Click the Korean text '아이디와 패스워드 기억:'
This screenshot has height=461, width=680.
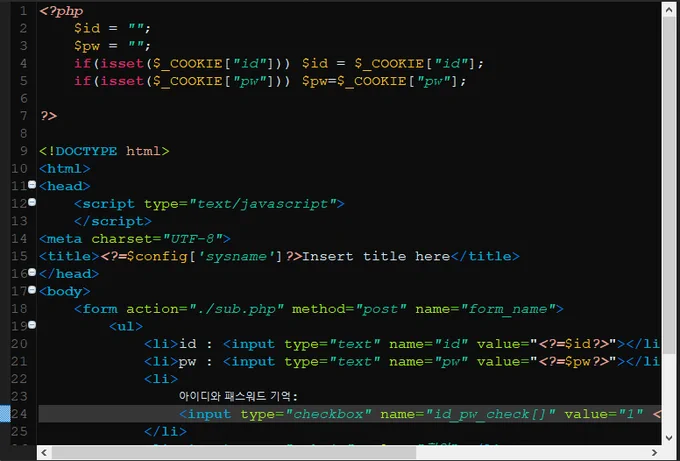click(x=238, y=396)
